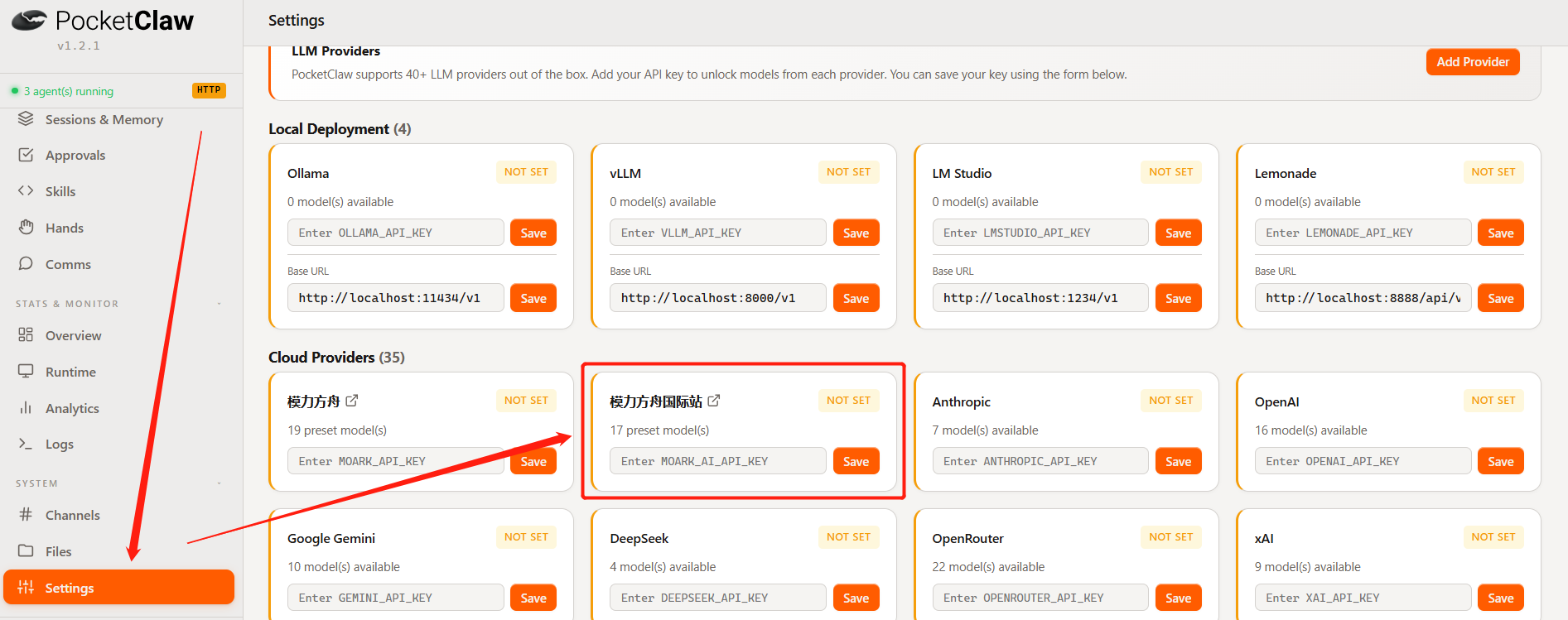
Task: Save the OpenAI API key
Action: tap(1500, 461)
